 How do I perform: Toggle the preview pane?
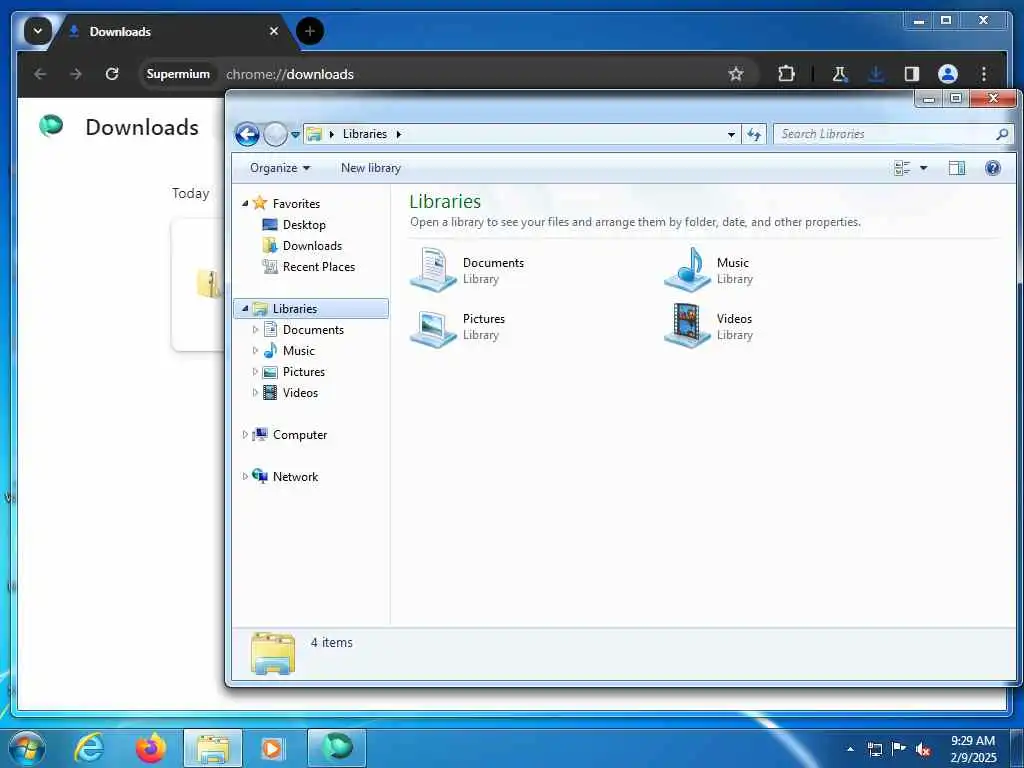957,168
